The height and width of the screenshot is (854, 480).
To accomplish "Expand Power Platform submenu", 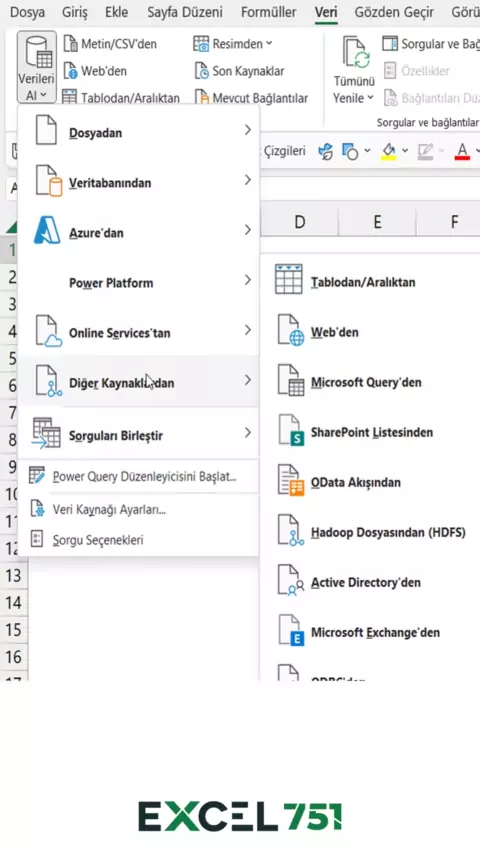I will tap(139, 283).
